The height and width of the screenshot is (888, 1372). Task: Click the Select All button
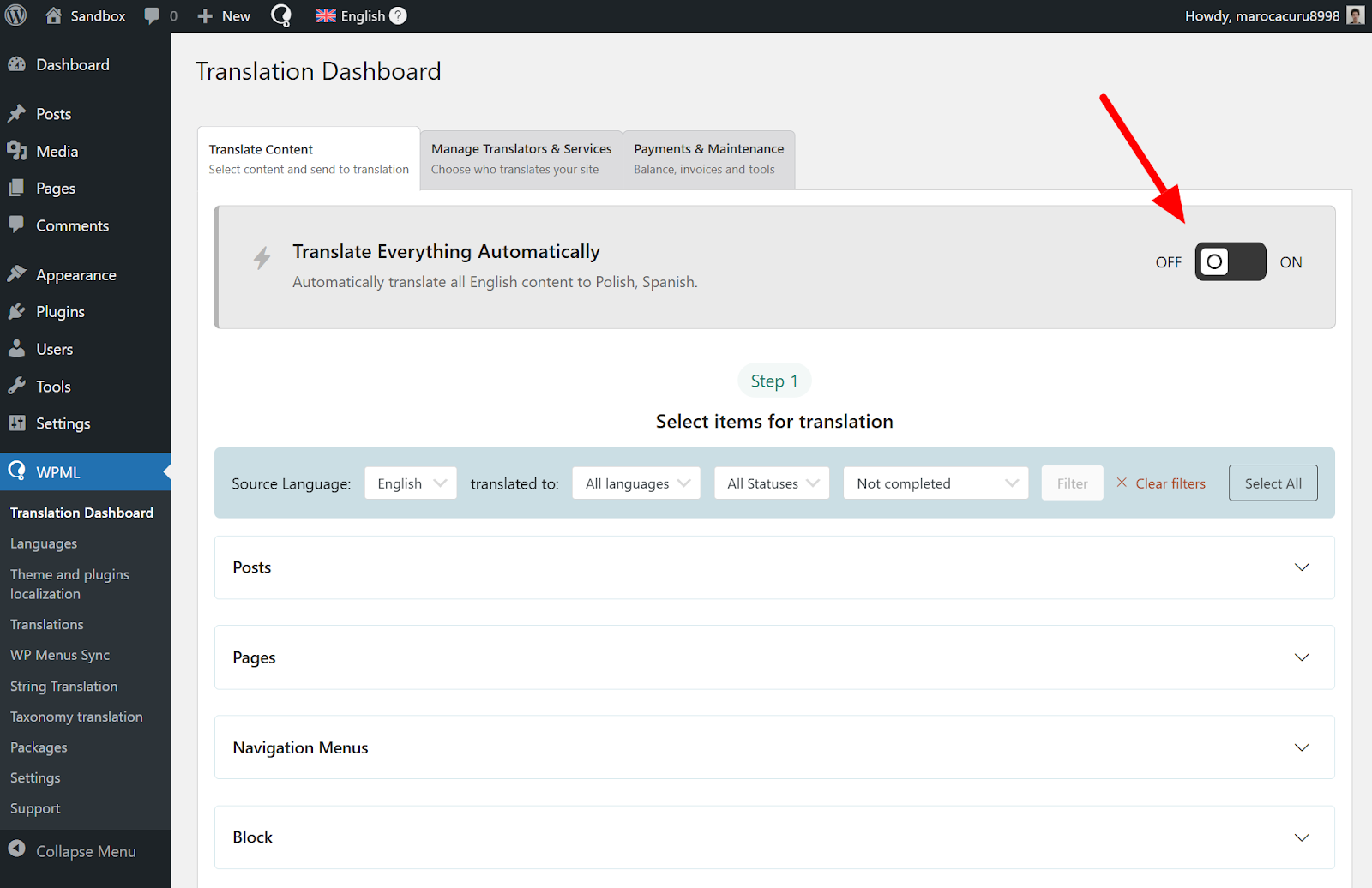coord(1273,483)
